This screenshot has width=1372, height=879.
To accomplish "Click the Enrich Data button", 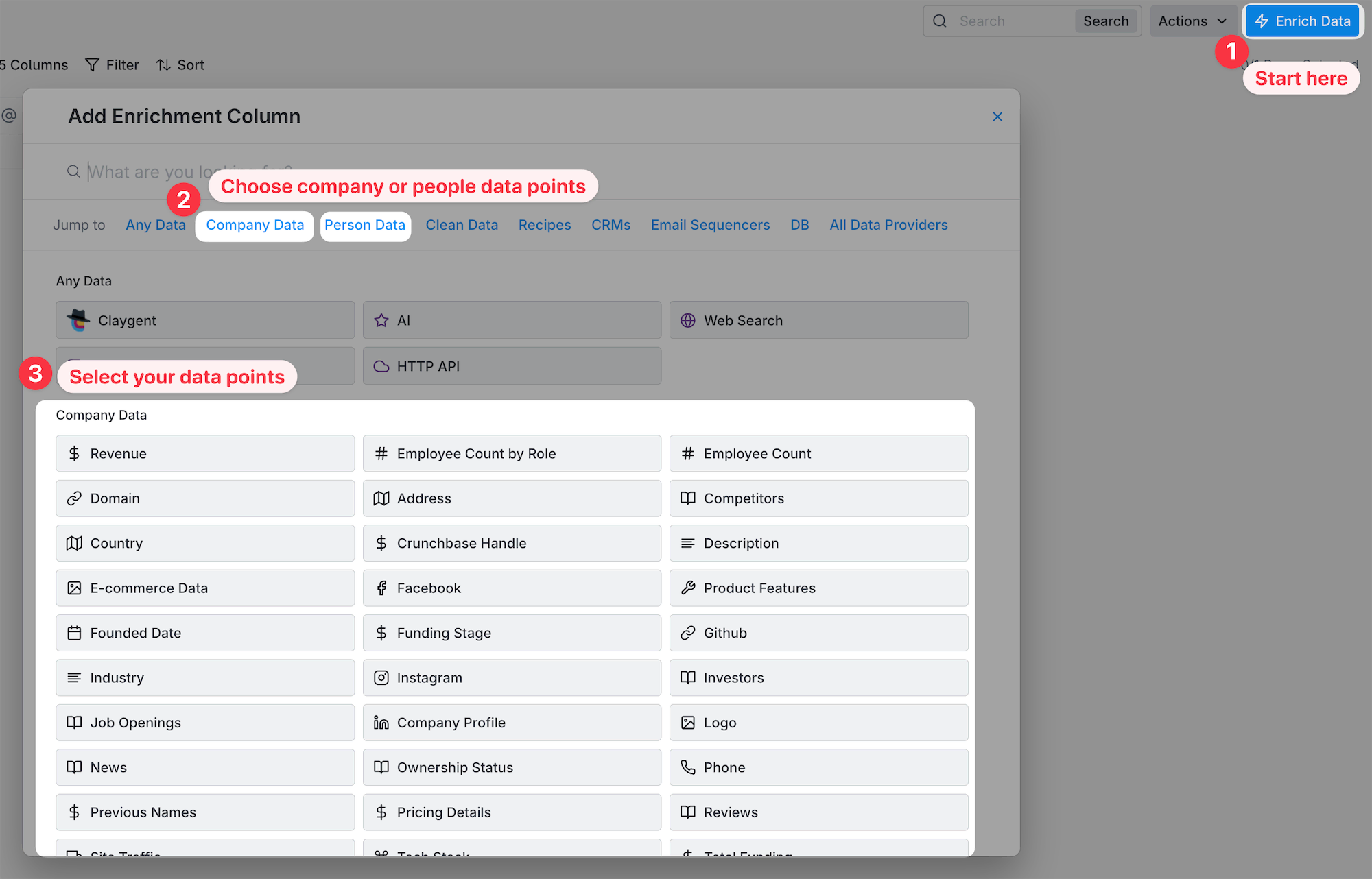I will [x=1303, y=21].
